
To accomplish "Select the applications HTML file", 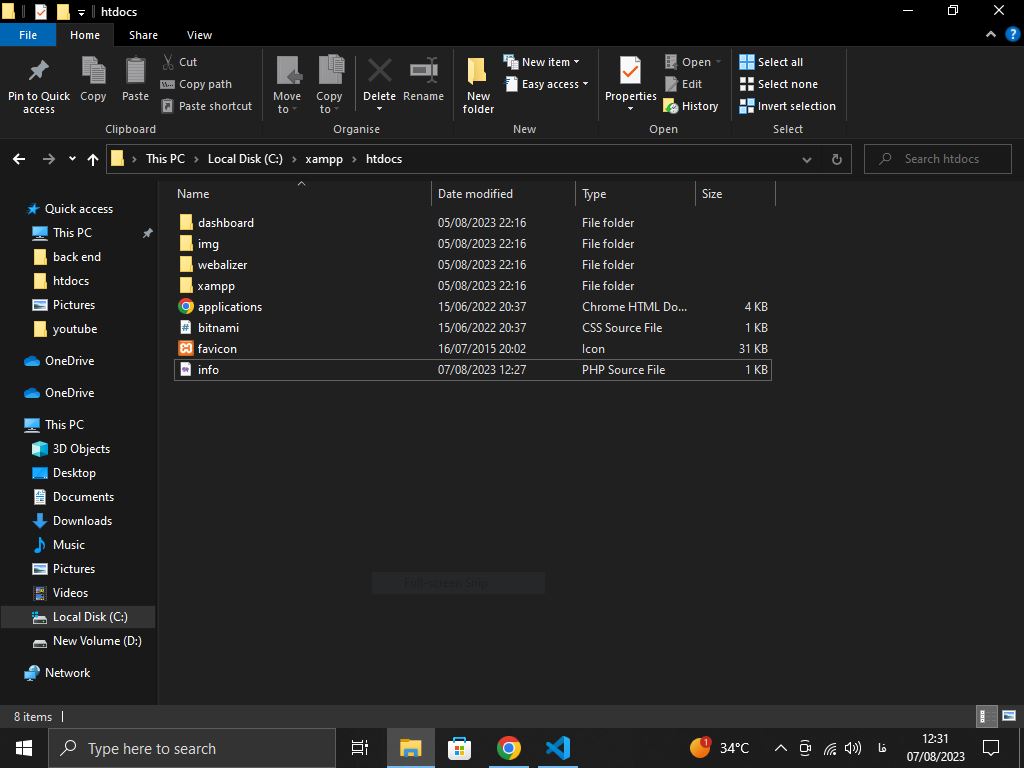I will pos(473,306).
